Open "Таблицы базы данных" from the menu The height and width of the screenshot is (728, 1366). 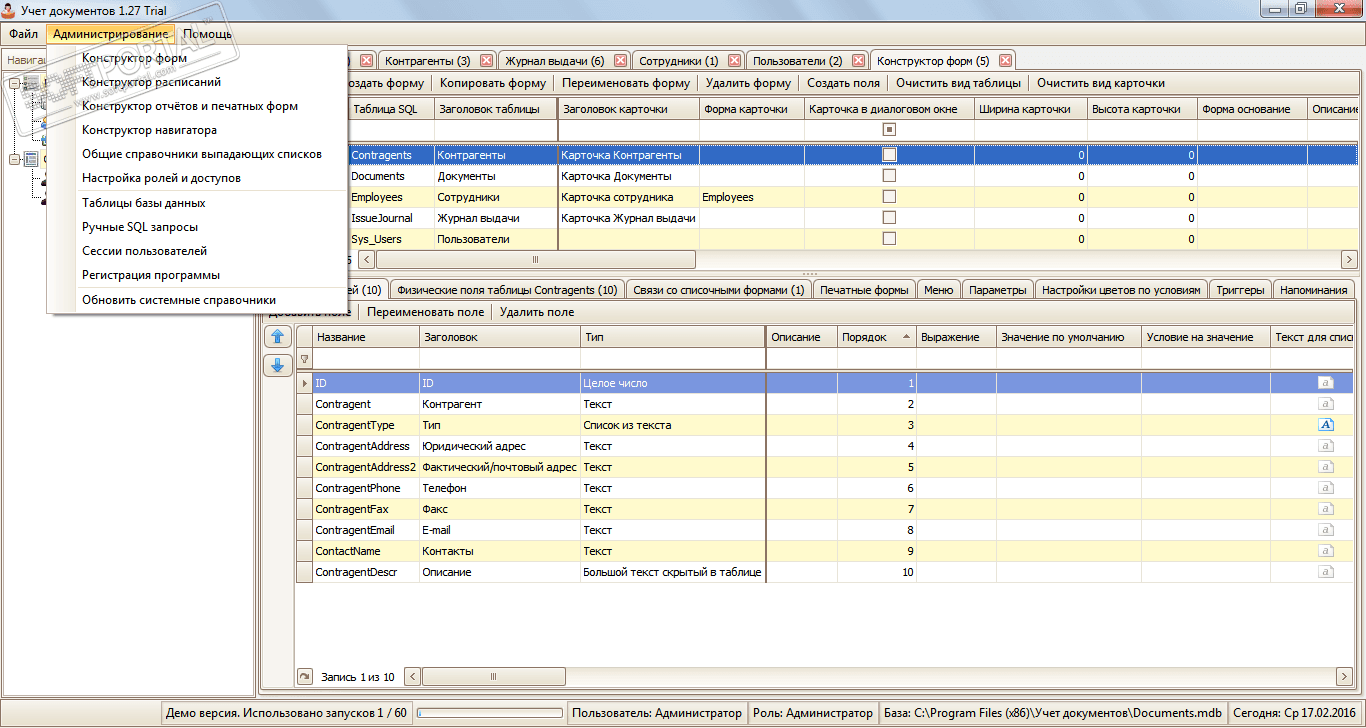(144, 203)
